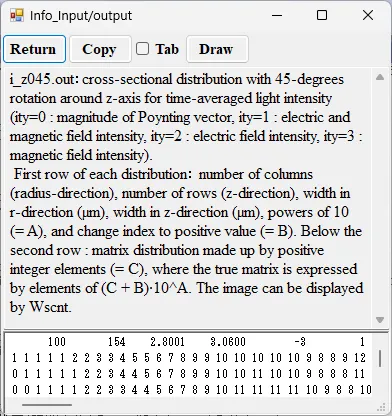Copy the output text with Copy button
The height and width of the screenshot is (416, 392).
pos(100,49)
